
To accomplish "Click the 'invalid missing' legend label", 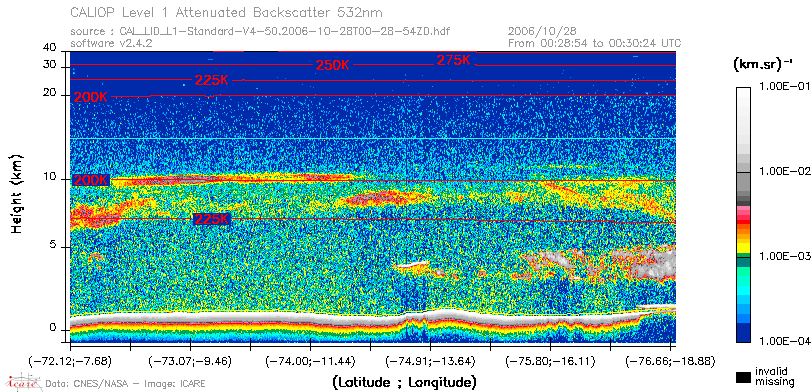I will [774, 377].
